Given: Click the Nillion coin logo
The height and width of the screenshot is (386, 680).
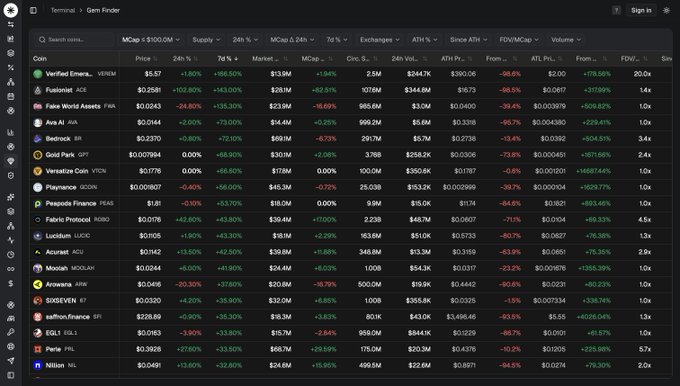Looking at the screenshot, I should pyautogui.click(x=38, y=365).
